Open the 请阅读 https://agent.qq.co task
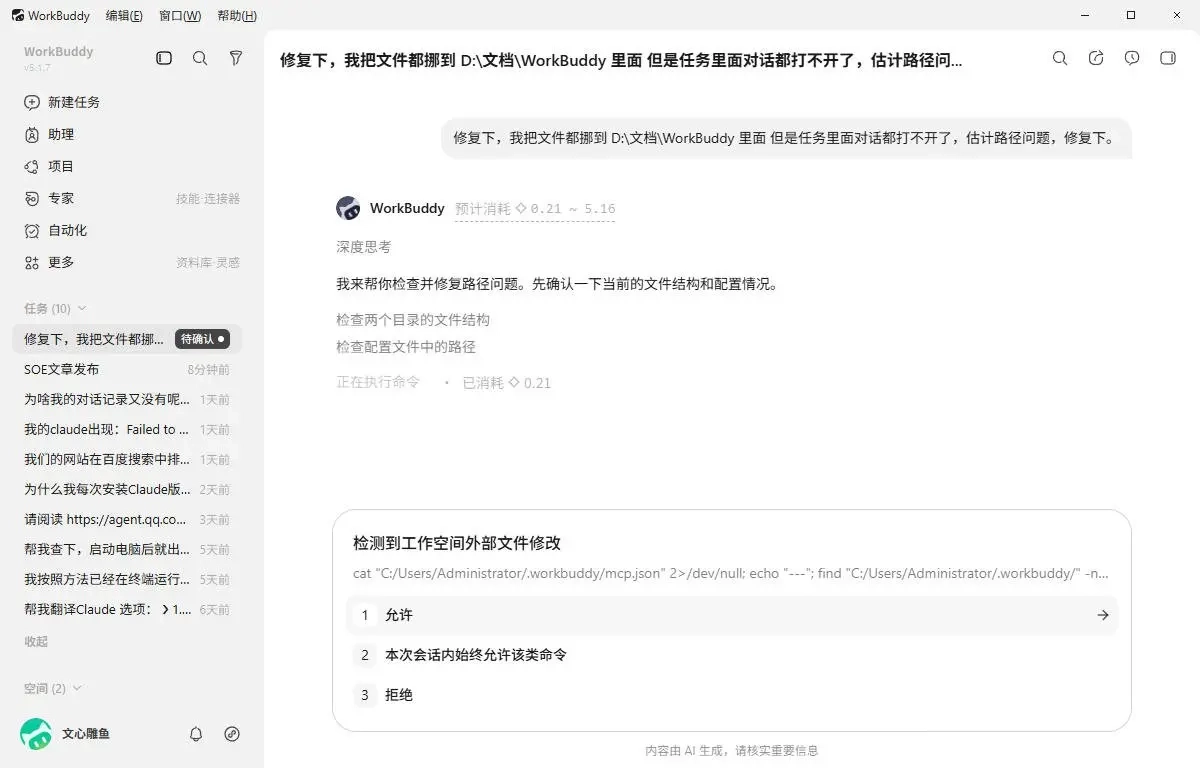Image resolution: width=1200 pixels, height=768 pixels. 127,519
